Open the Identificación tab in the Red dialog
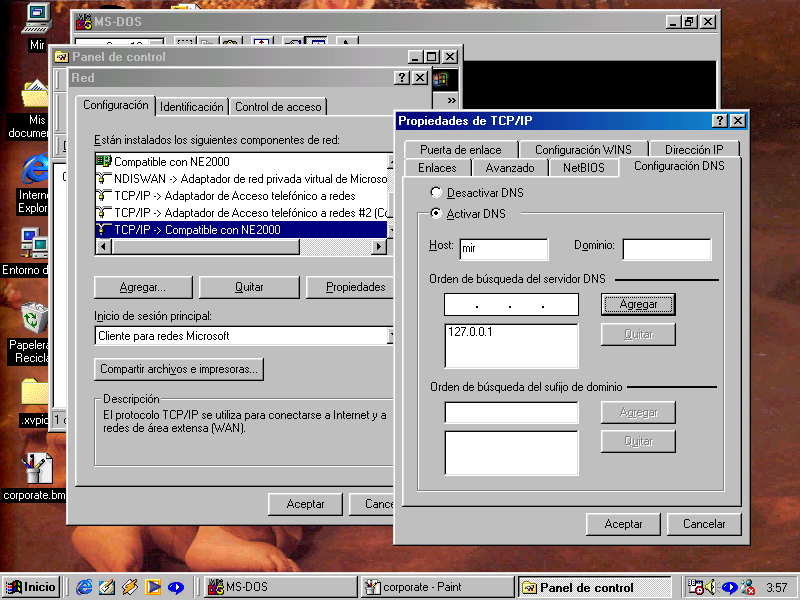800x600 pixels. [x=191, y=106]
